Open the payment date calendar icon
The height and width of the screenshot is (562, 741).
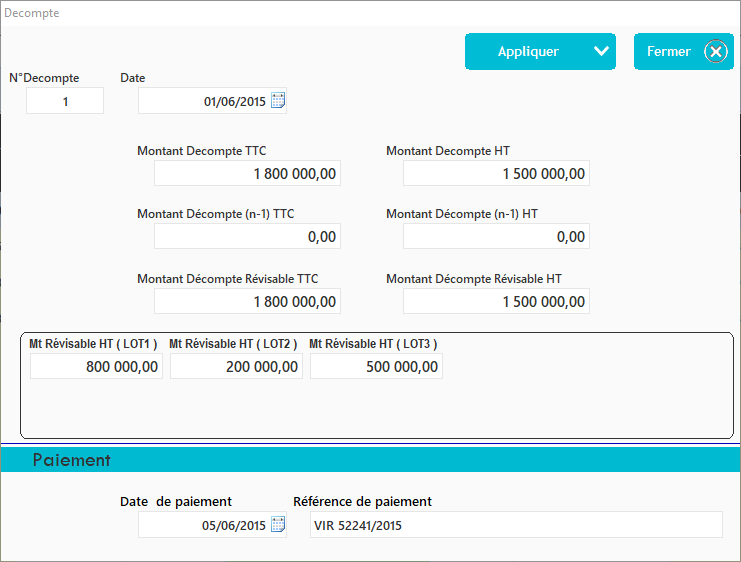278,525
